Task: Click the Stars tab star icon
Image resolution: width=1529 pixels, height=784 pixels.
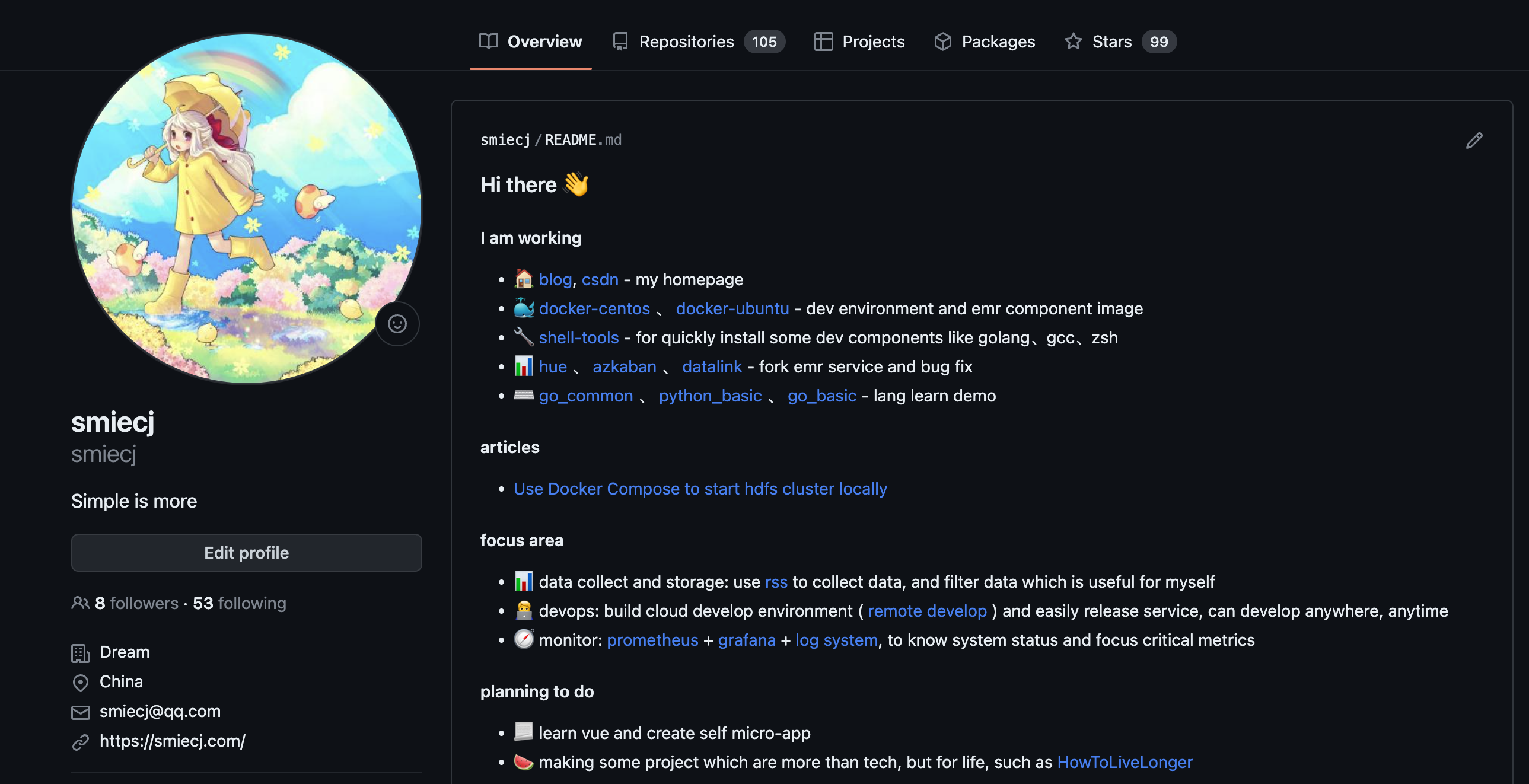Action: (x=1072, y=42)
